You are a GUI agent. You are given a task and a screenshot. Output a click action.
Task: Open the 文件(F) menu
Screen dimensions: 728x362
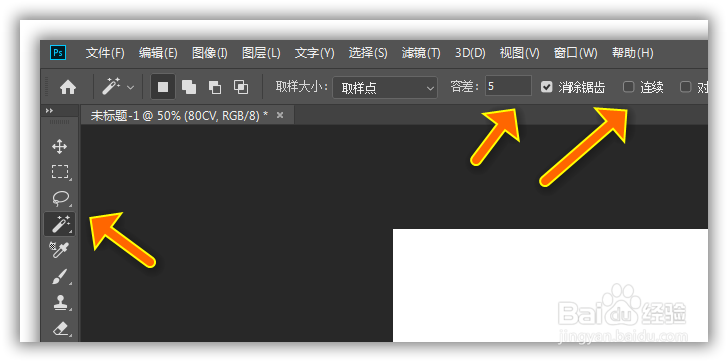click(x=105, y=53)
